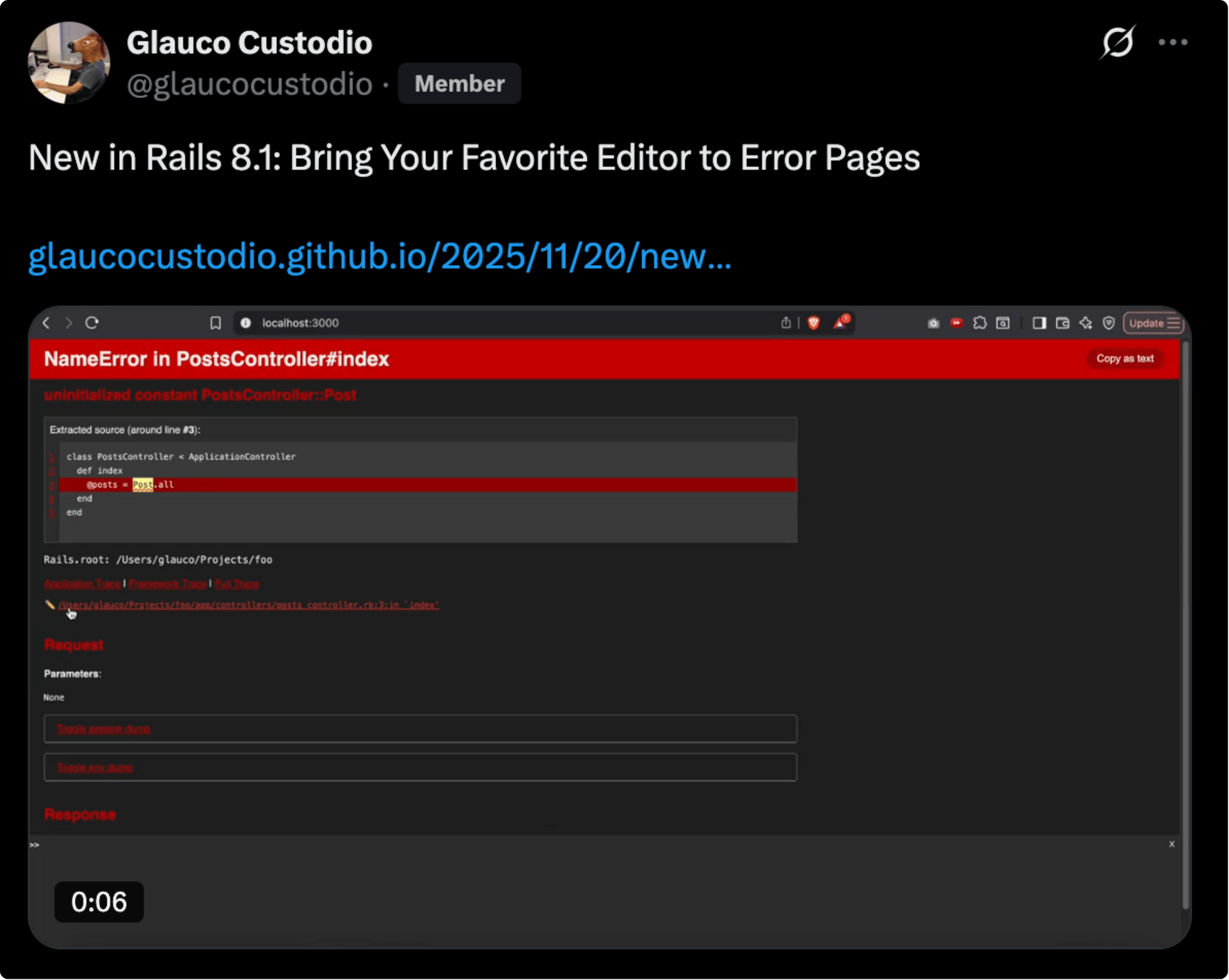Open the glaucocustodio.github.io blog link
1229x980 pixels.
(x=380, y=256)
